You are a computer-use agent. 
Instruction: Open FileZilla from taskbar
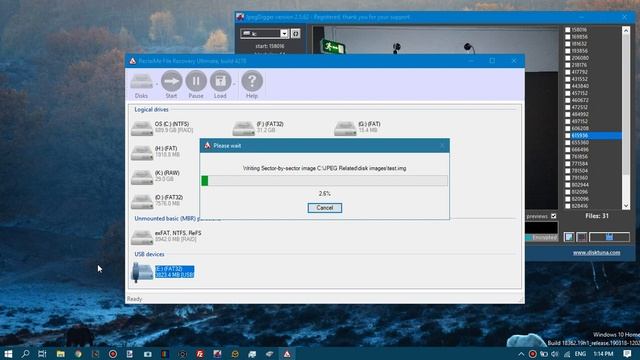tap(200, 353)
